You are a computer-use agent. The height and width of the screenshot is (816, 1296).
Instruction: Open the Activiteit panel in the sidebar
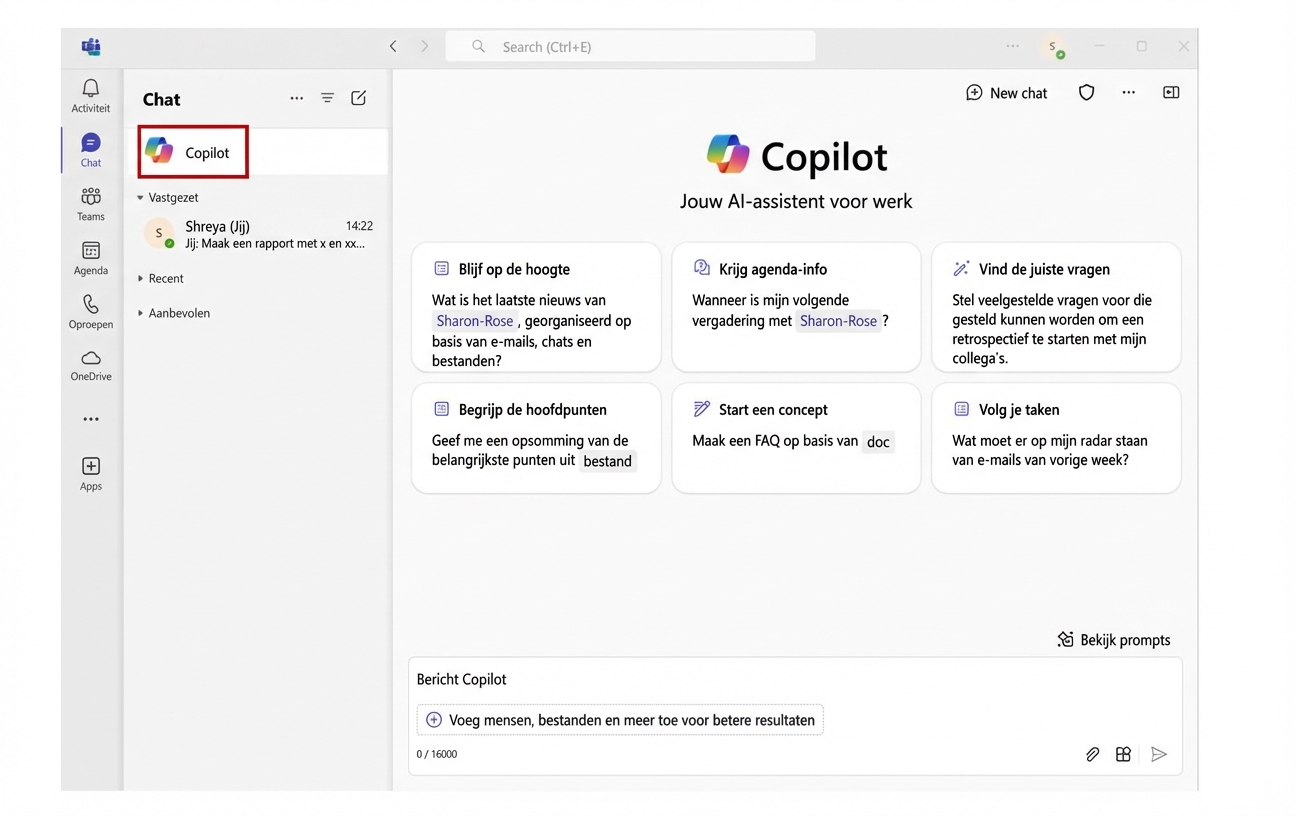(90, 95)
